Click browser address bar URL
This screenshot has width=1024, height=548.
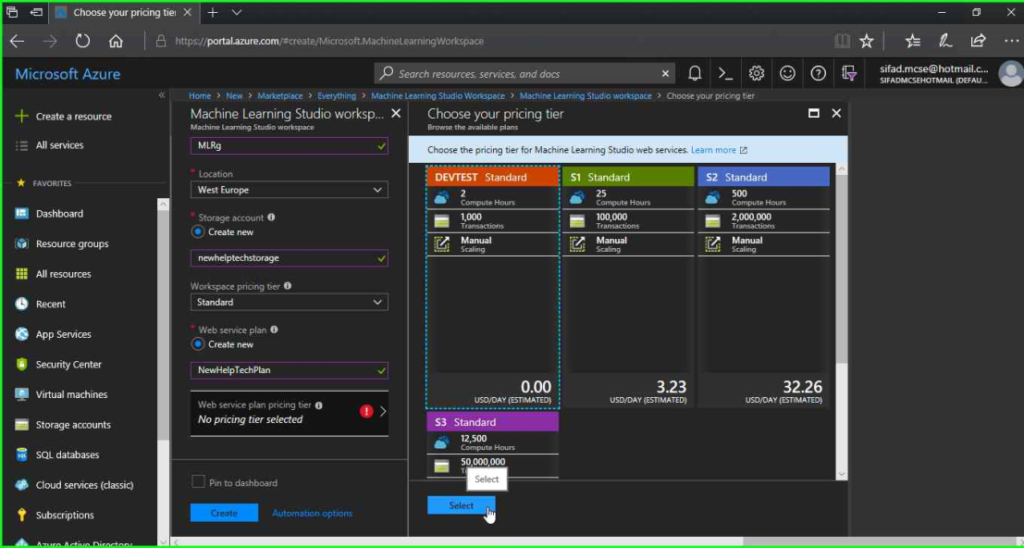tap(329, 40)
